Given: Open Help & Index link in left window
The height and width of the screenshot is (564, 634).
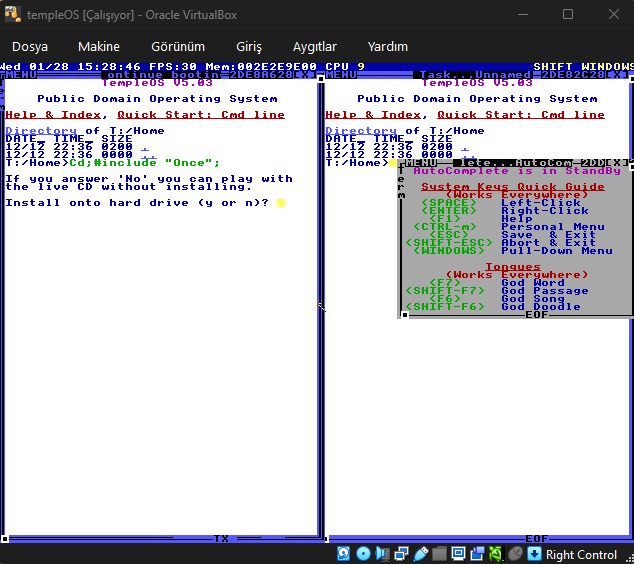Looking at the screenshot, I should tap(53, 115).
